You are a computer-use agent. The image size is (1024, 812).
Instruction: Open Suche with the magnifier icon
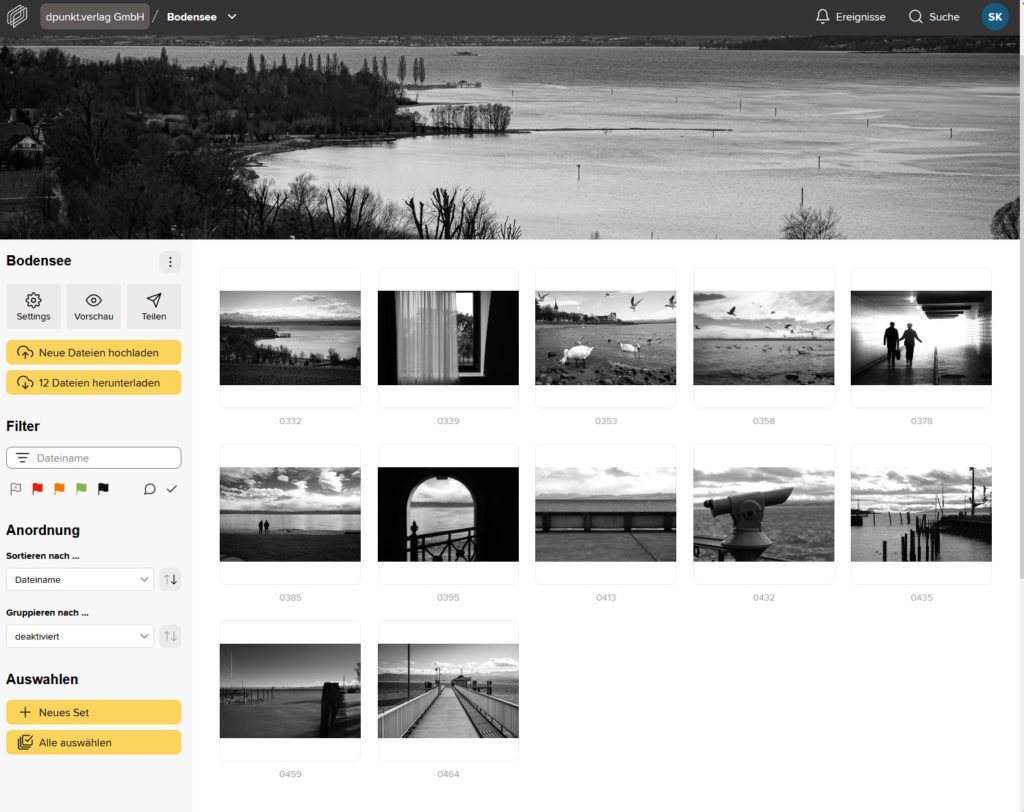[x=933, y=17]
